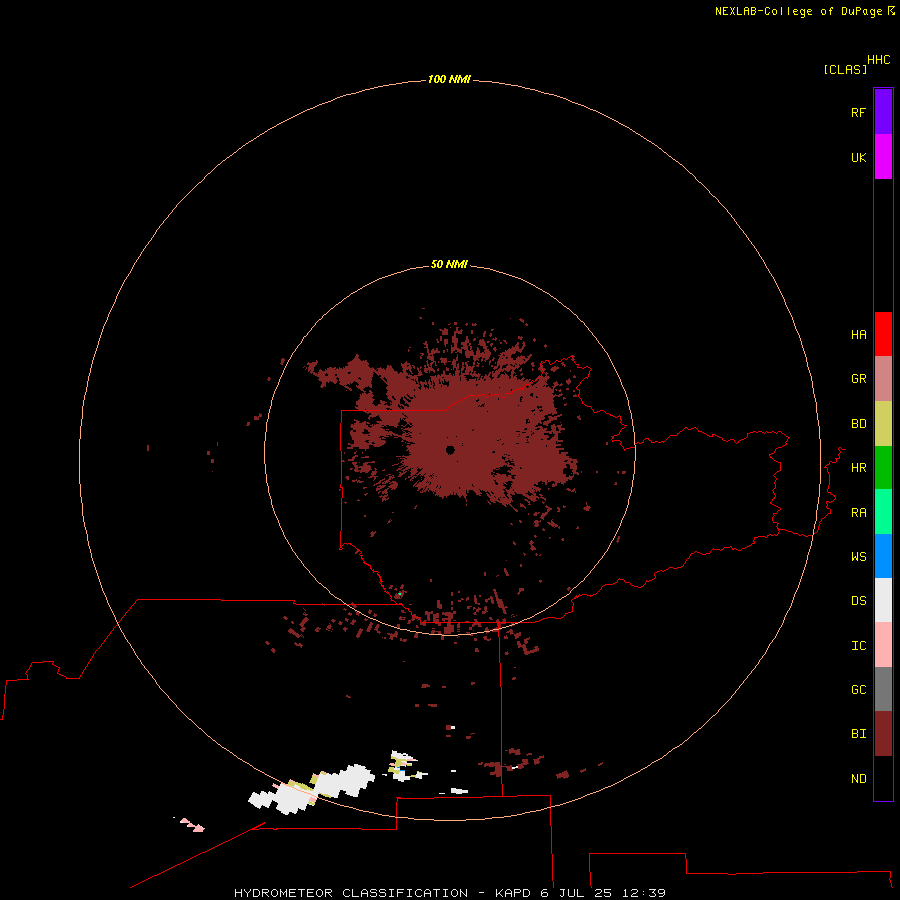
Task: Click the BI dark red legend swatch
Action: click(883, 734)
